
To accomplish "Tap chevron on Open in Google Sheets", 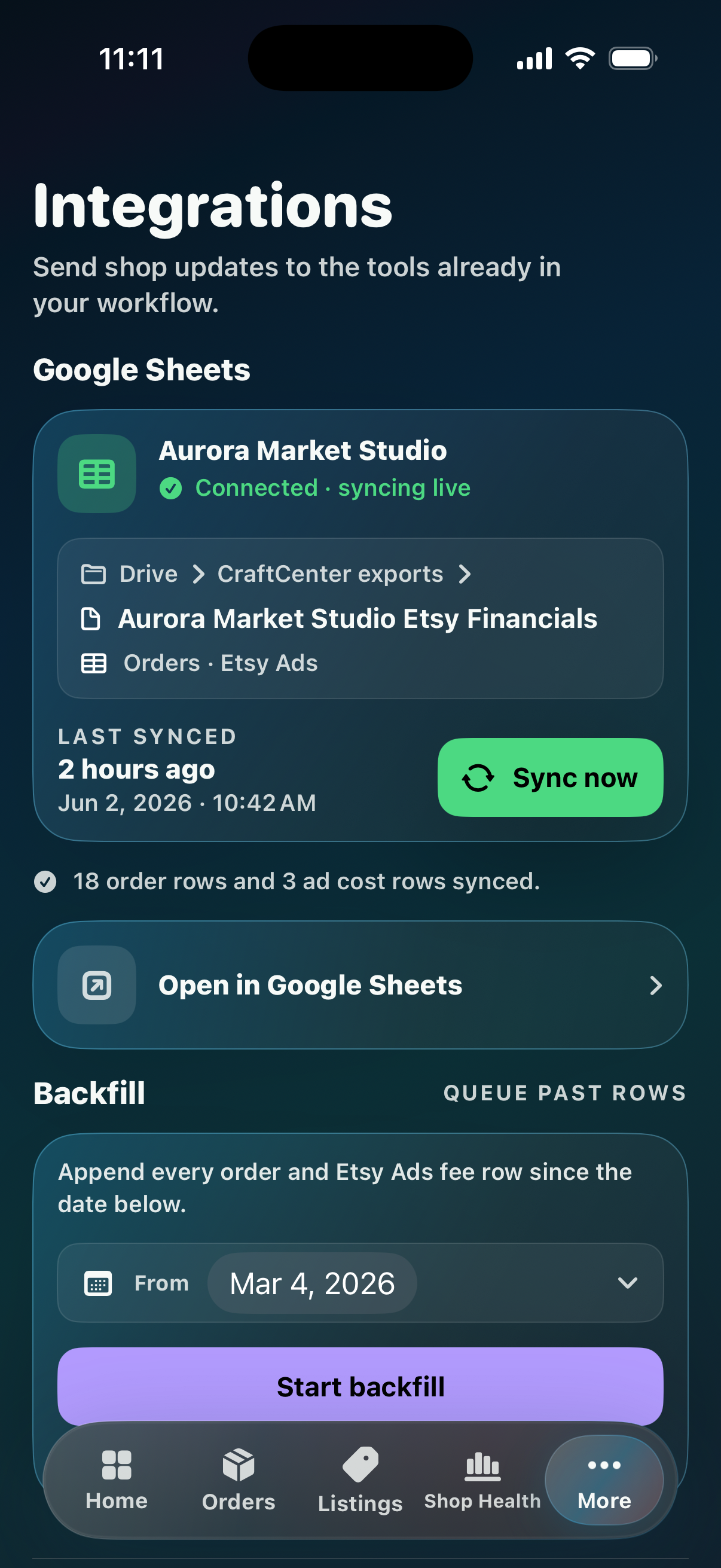I will click(x=655, y=986).
